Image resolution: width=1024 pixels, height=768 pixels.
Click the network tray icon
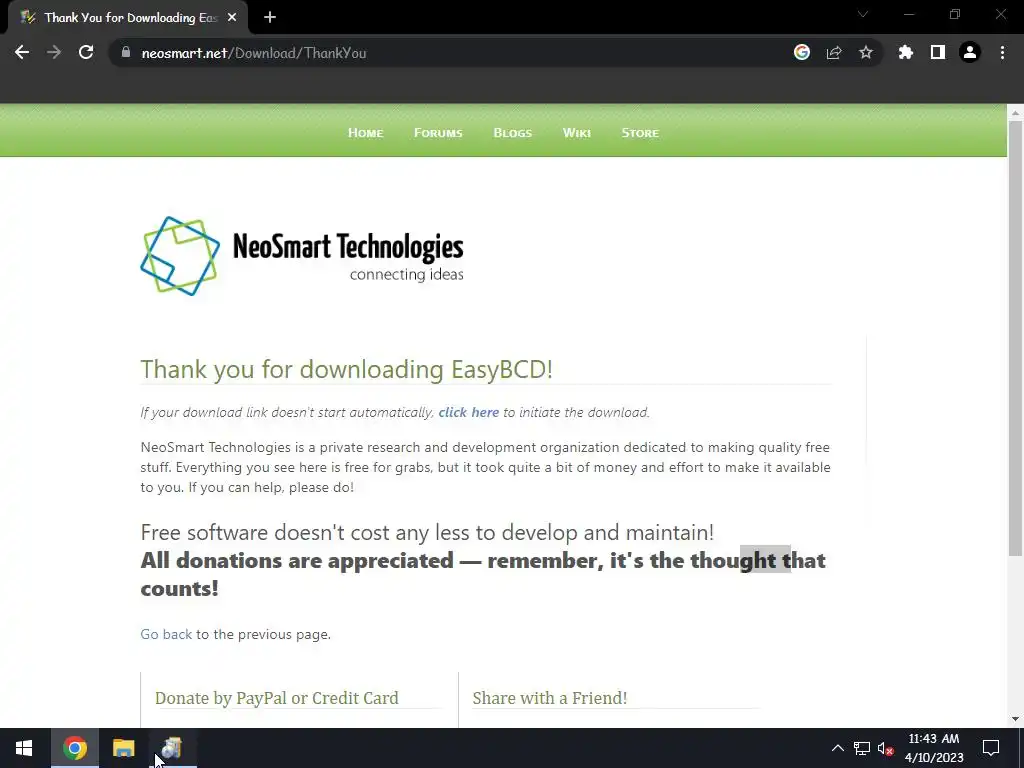point(861,748)
